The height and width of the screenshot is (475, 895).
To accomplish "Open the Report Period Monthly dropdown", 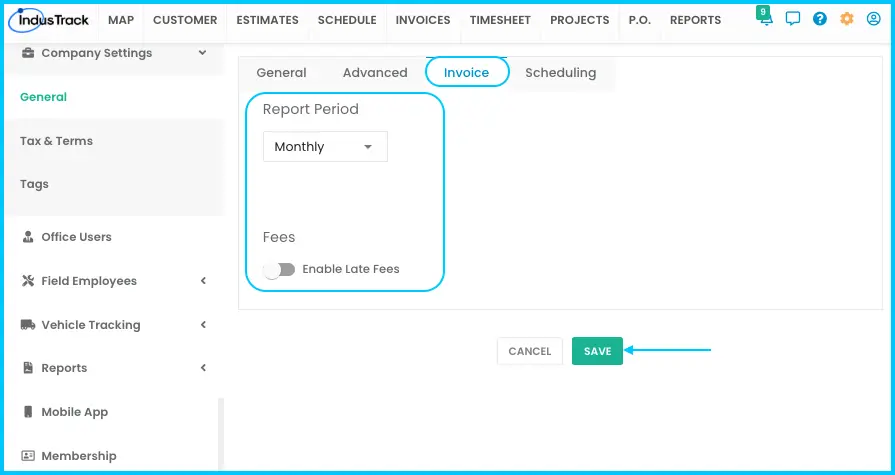I will pos(325,147).
